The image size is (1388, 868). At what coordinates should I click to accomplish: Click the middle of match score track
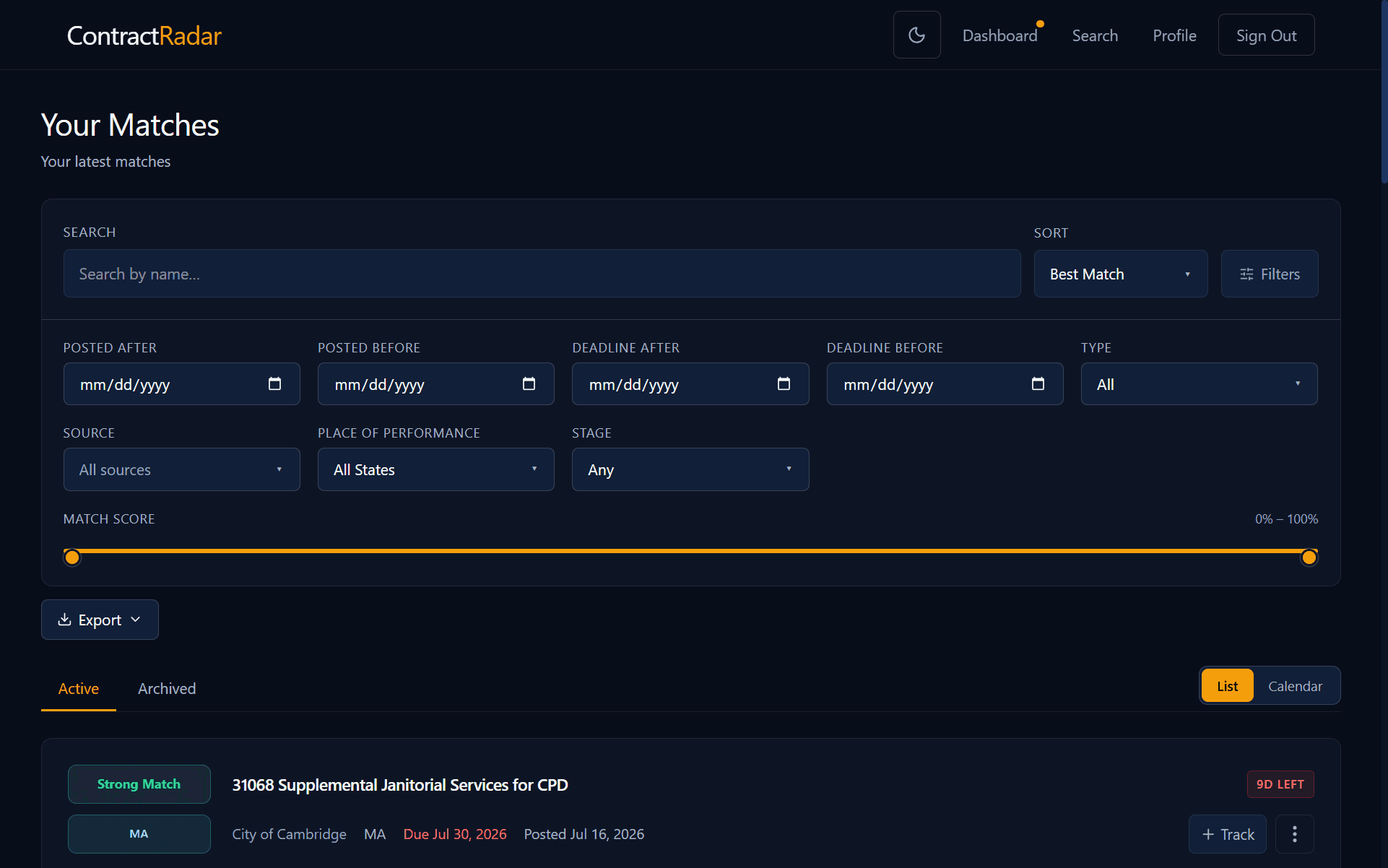690,551
